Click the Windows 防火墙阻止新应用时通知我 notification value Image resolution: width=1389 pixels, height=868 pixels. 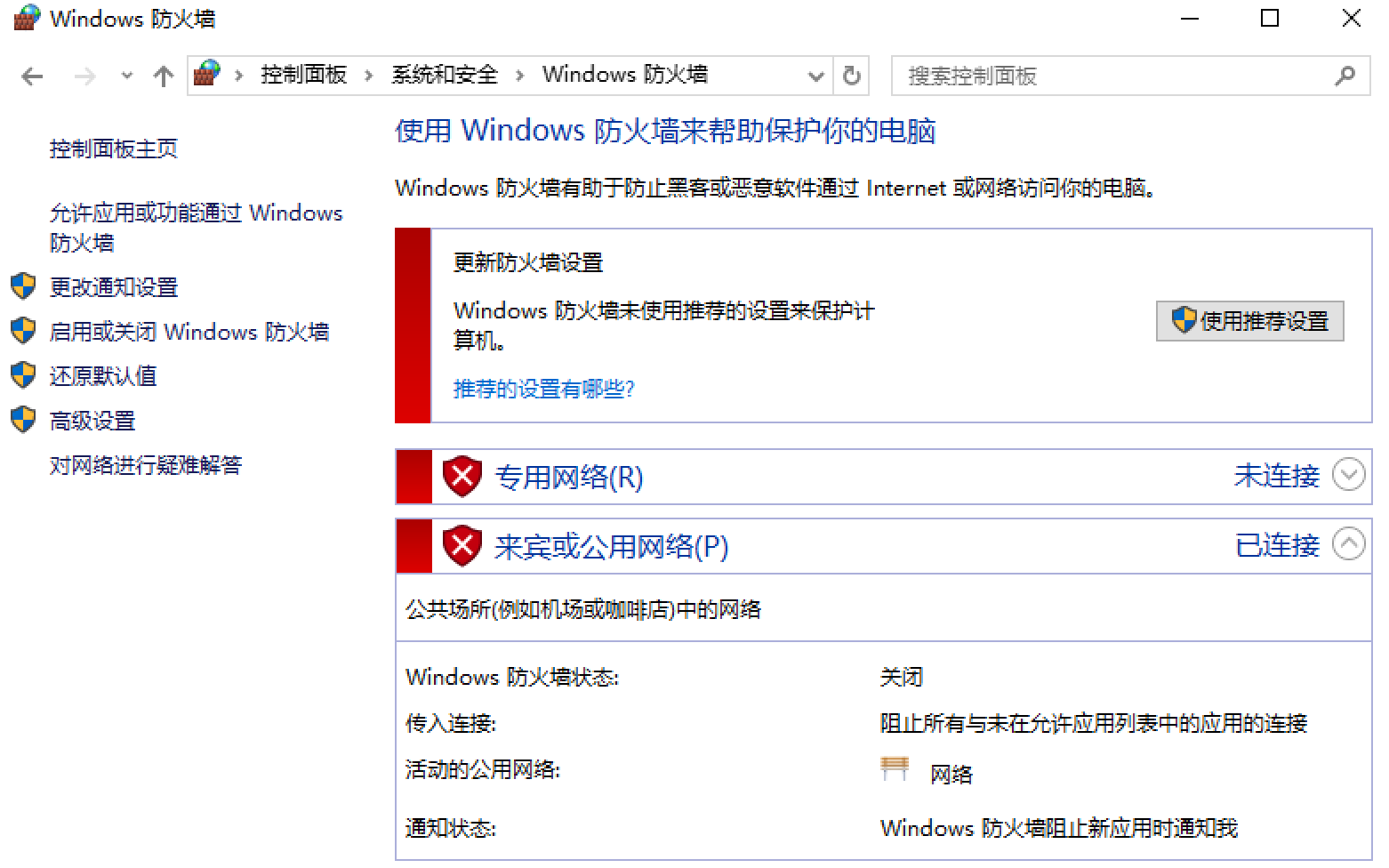[x=1059, y=828]
